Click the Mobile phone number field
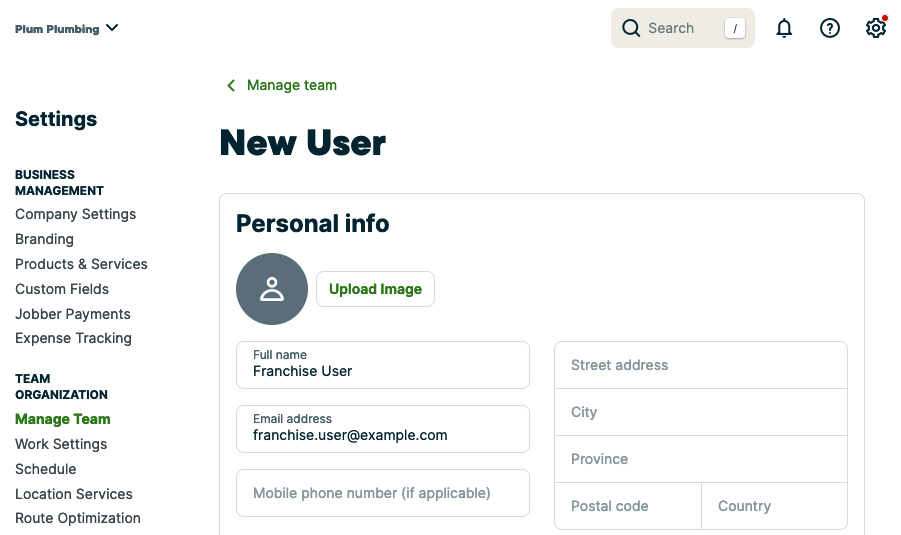 (x=382, y=493)
